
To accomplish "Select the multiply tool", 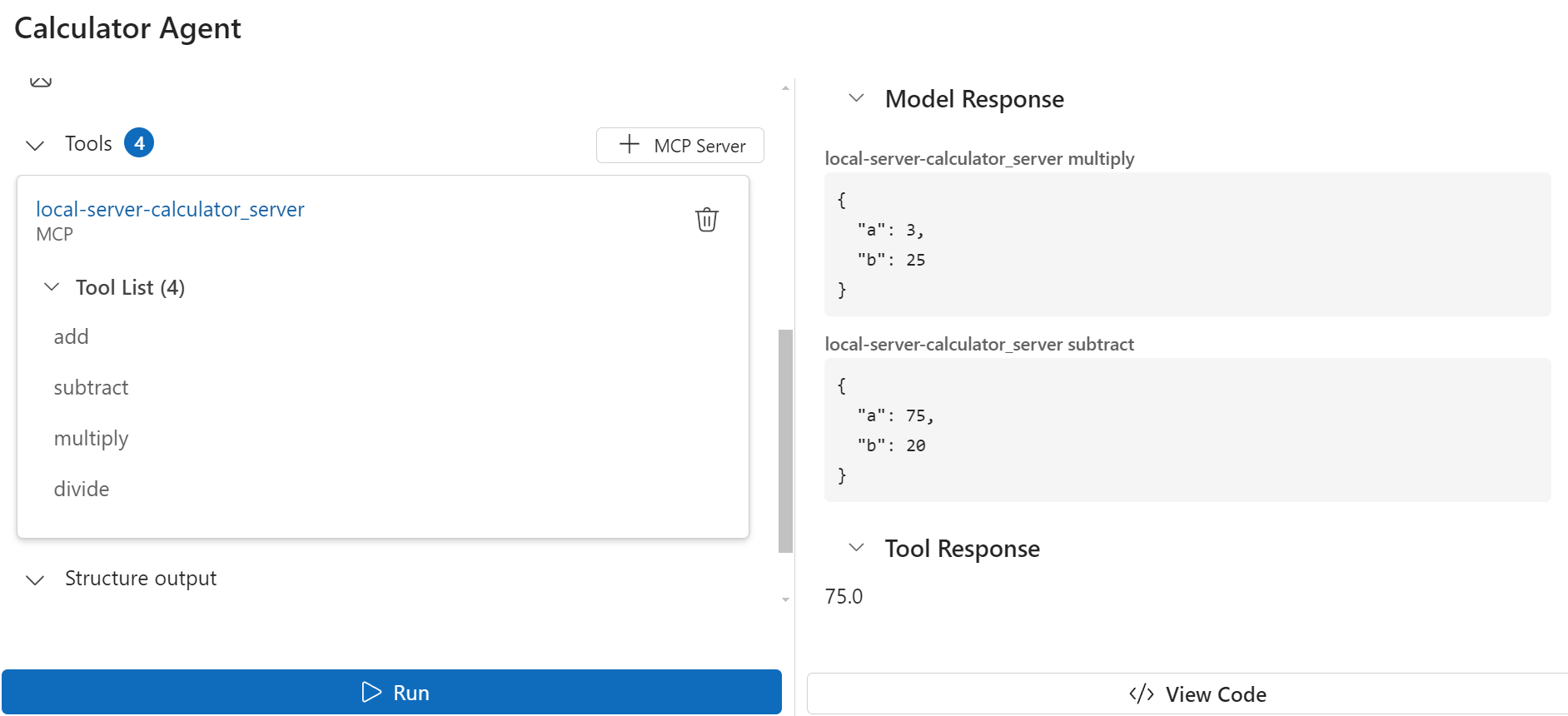I will tap(91, 439).
